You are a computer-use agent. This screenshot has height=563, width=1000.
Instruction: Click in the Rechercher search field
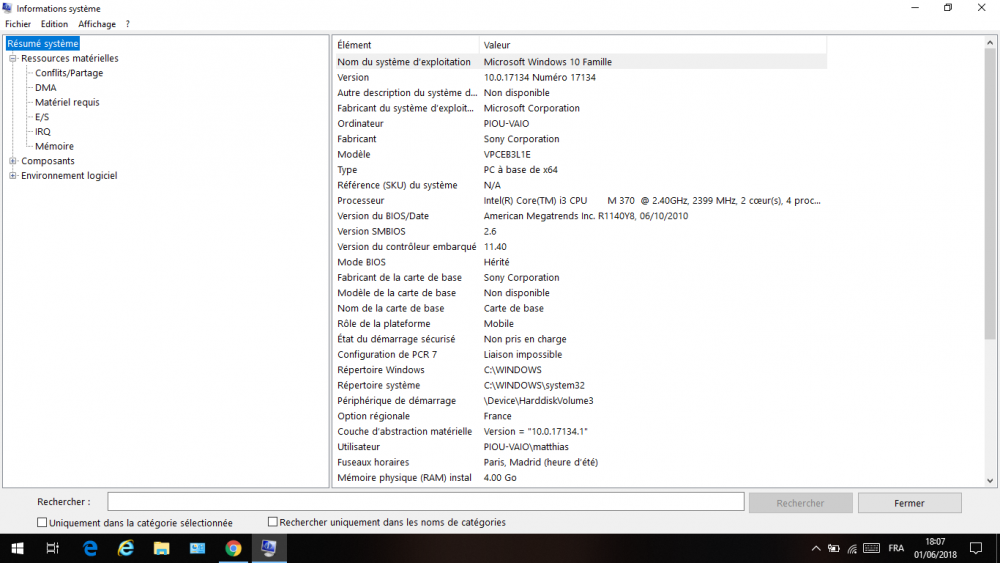[x=425, y=502]
